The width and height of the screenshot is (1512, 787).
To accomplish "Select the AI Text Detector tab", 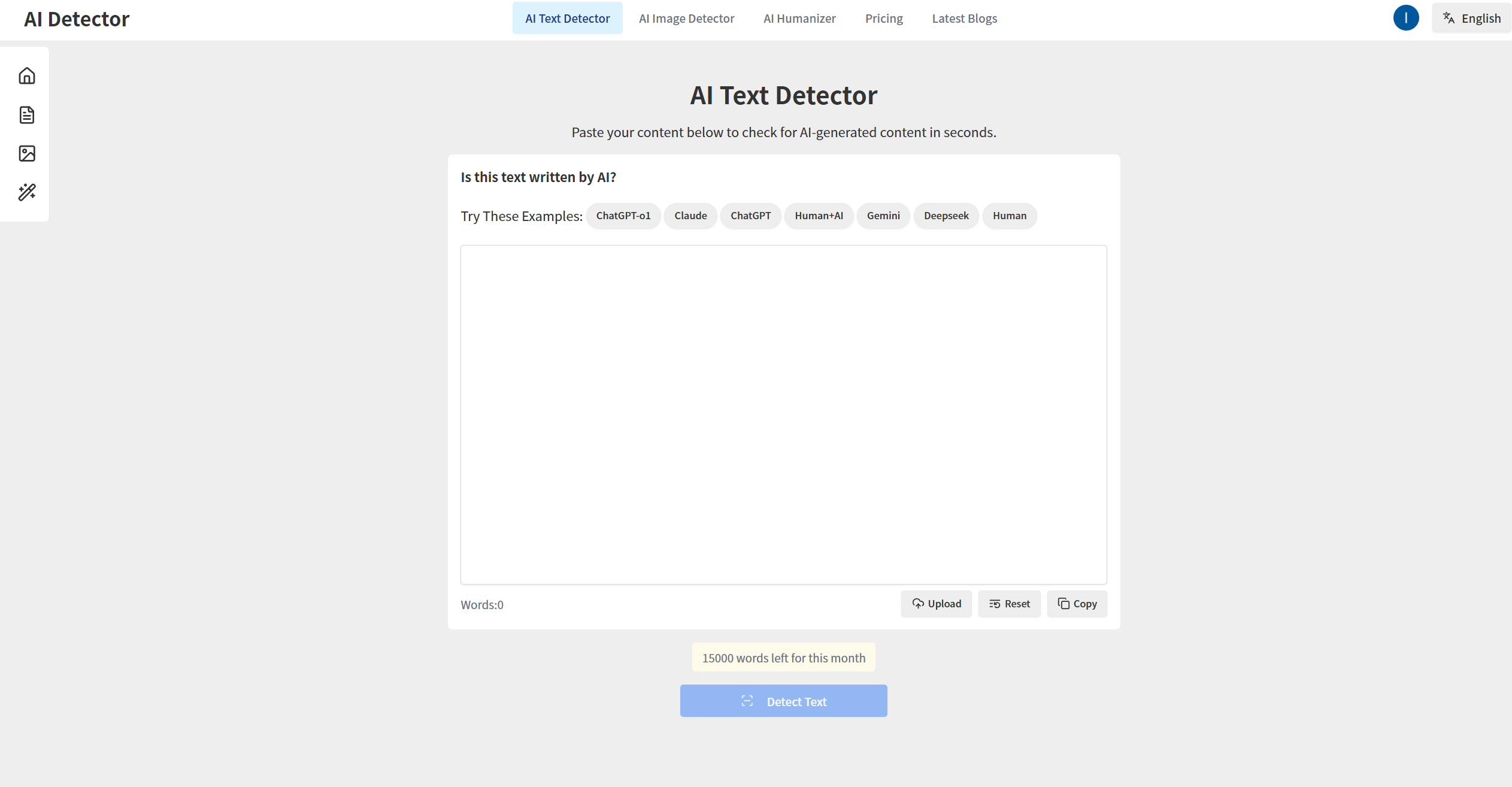I will (x=567, y=19).
